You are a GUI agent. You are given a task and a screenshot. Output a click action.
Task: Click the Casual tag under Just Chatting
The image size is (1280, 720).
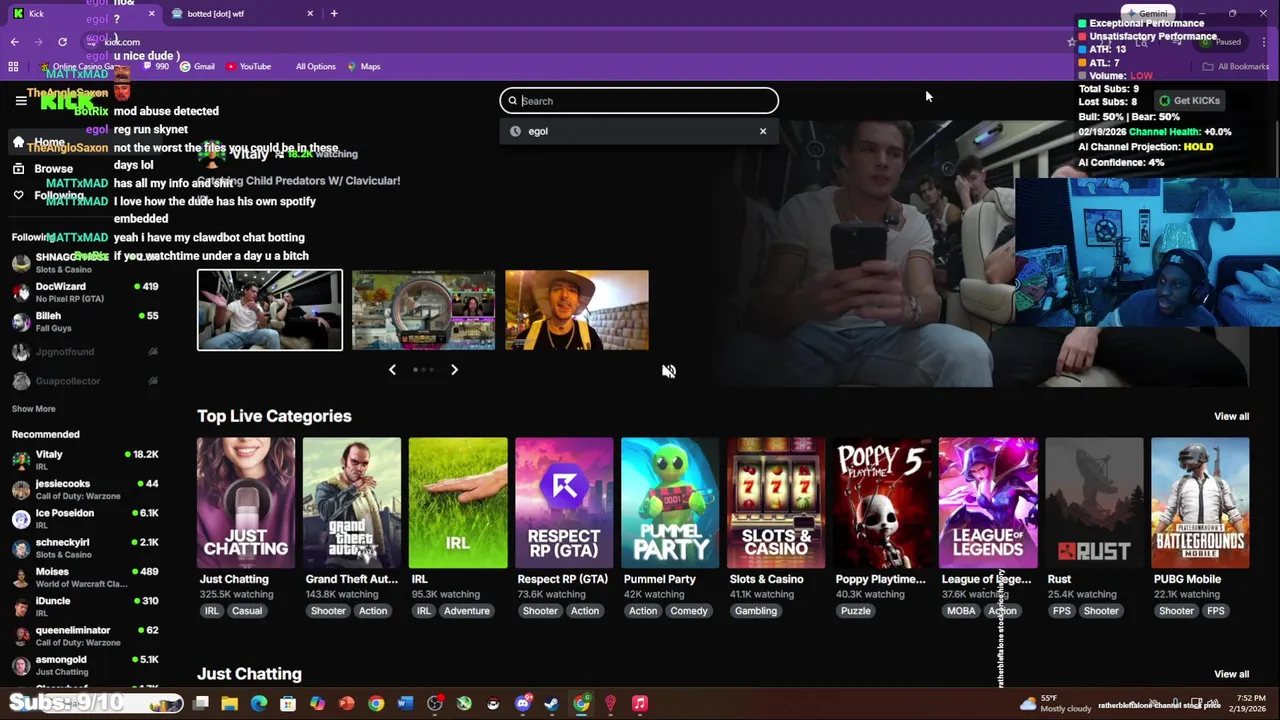[x=247, y=611]
